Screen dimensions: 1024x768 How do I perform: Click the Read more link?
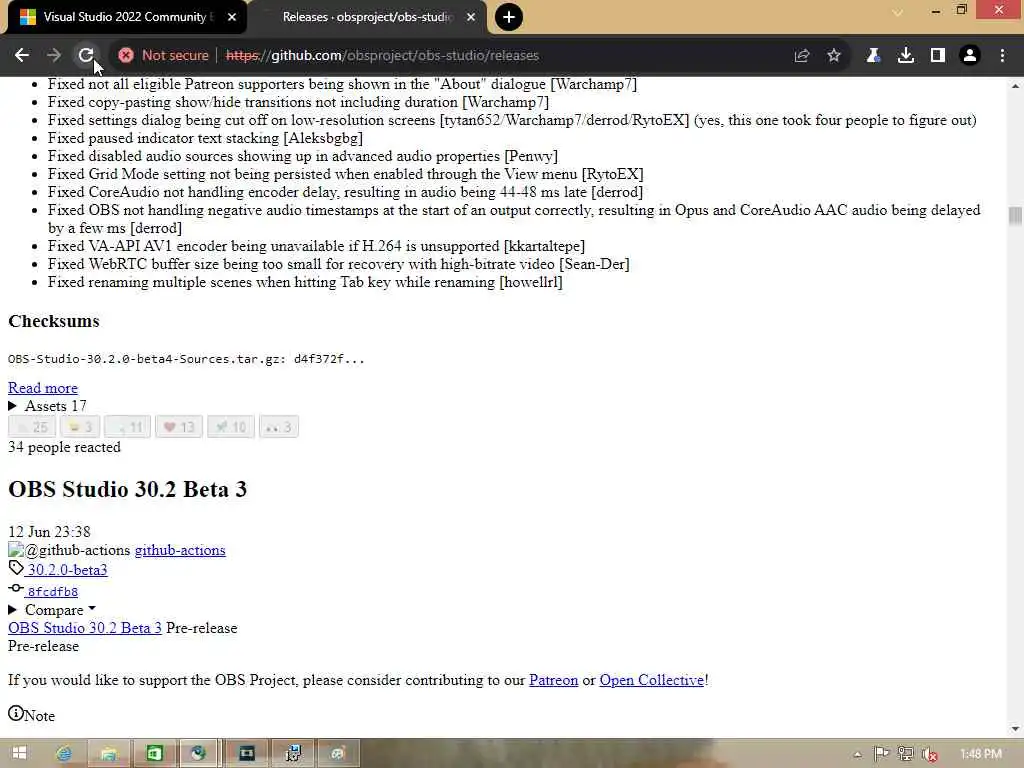tap(42, 388)
